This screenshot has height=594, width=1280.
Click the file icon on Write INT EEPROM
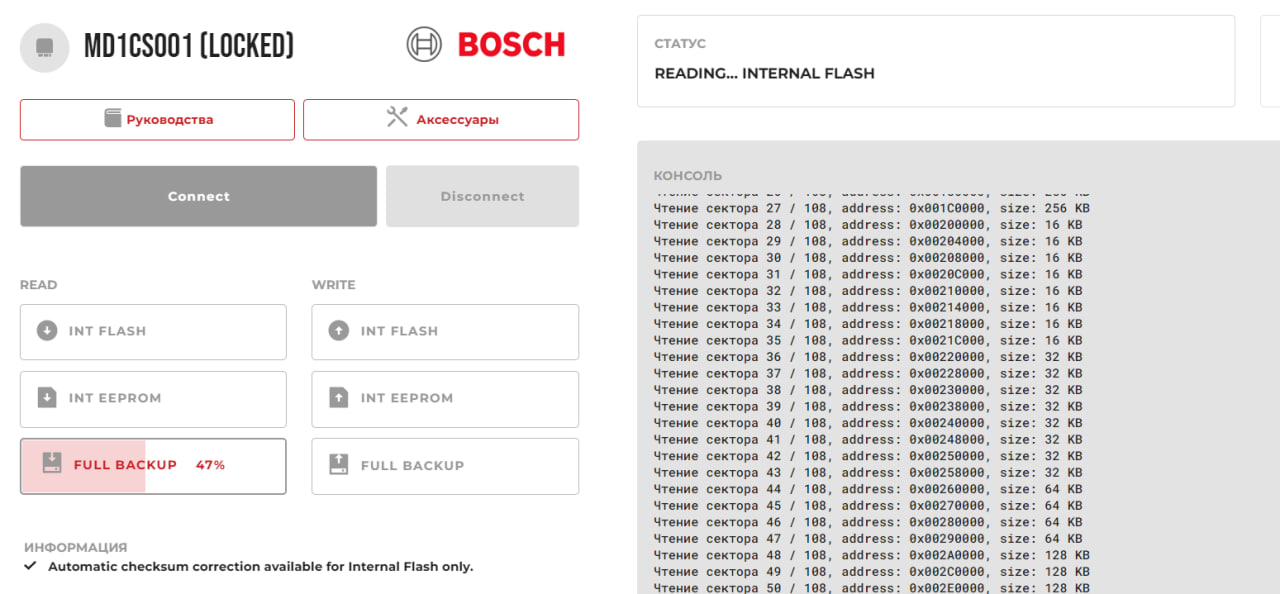click(339, 398)
